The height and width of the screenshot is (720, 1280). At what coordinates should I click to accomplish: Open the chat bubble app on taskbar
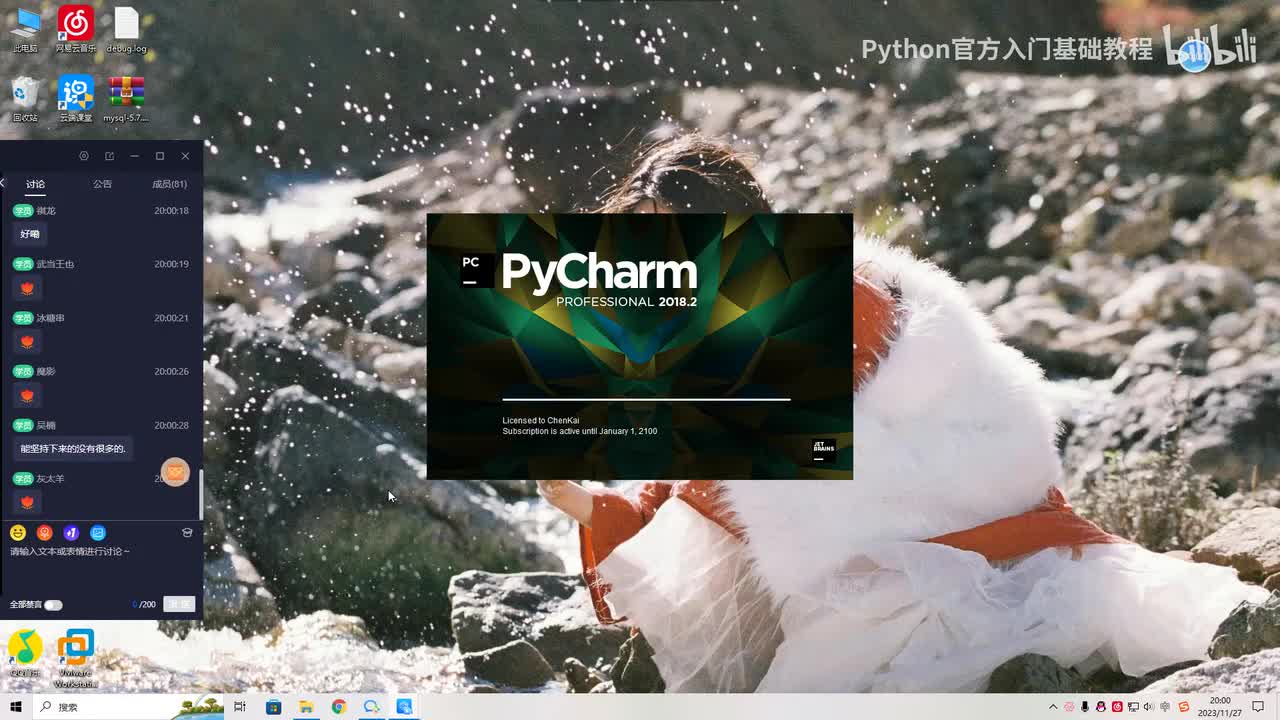point(372,707)
